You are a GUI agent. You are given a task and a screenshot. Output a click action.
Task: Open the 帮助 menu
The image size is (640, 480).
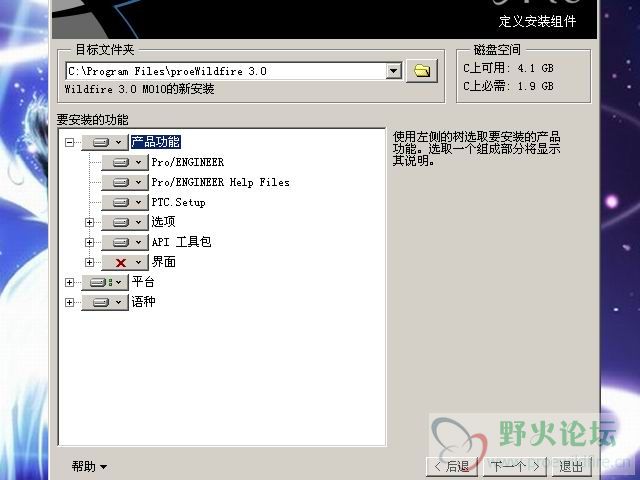[89, 466]
